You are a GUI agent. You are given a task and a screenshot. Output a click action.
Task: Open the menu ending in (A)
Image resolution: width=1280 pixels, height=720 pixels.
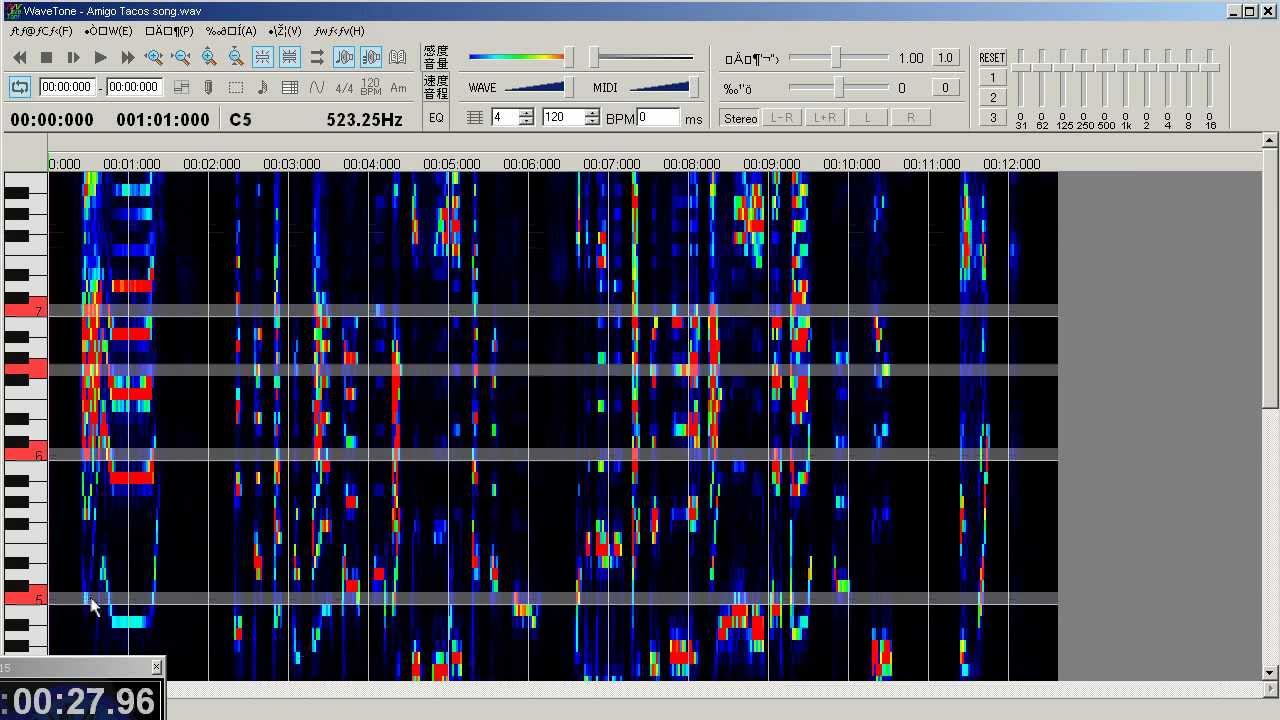pyautogui.click(x=231, y=31)
